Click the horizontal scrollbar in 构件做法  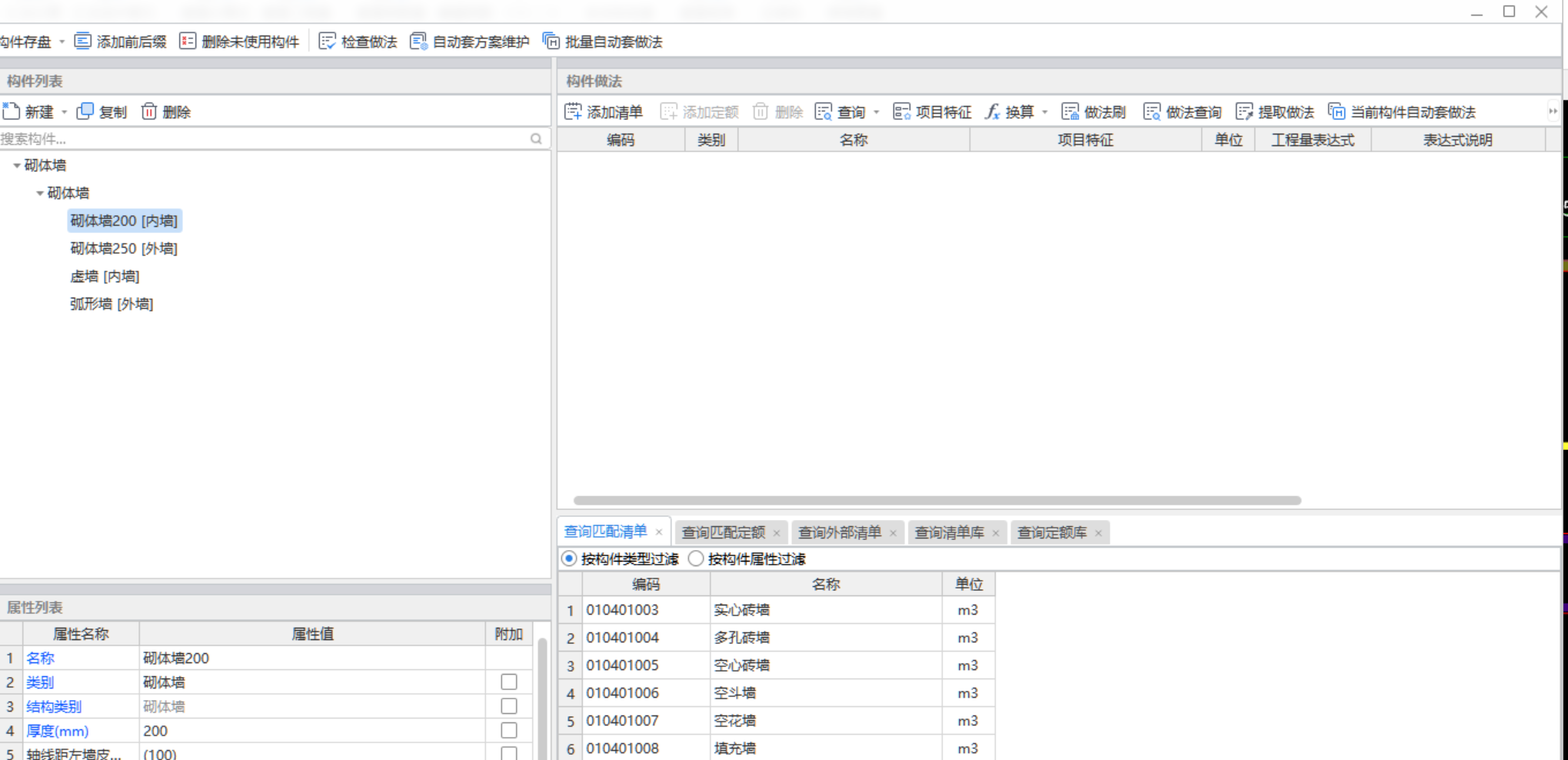coord(937,500)
